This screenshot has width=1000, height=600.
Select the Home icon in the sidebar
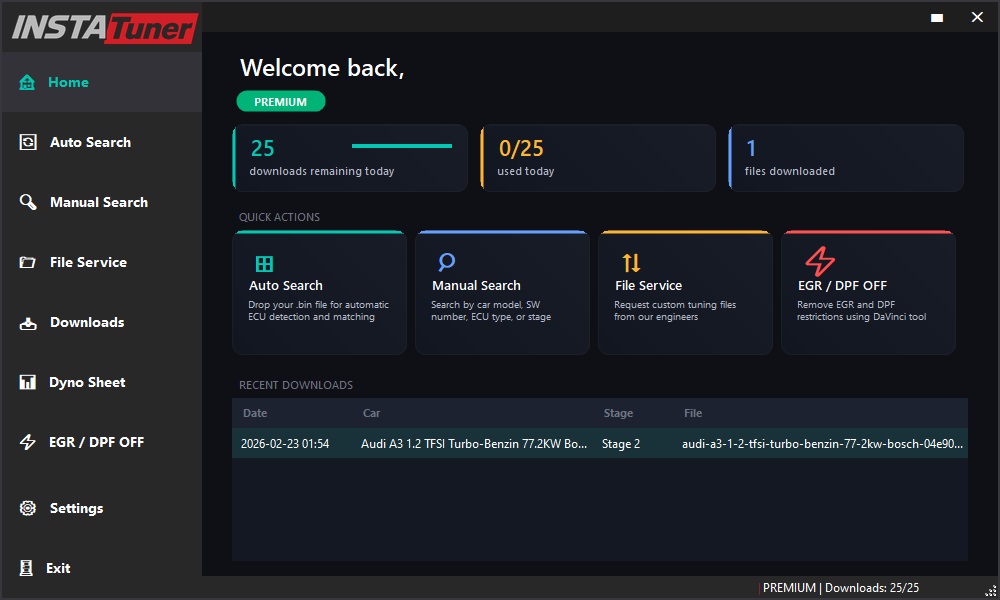click(x=26, y=82)
